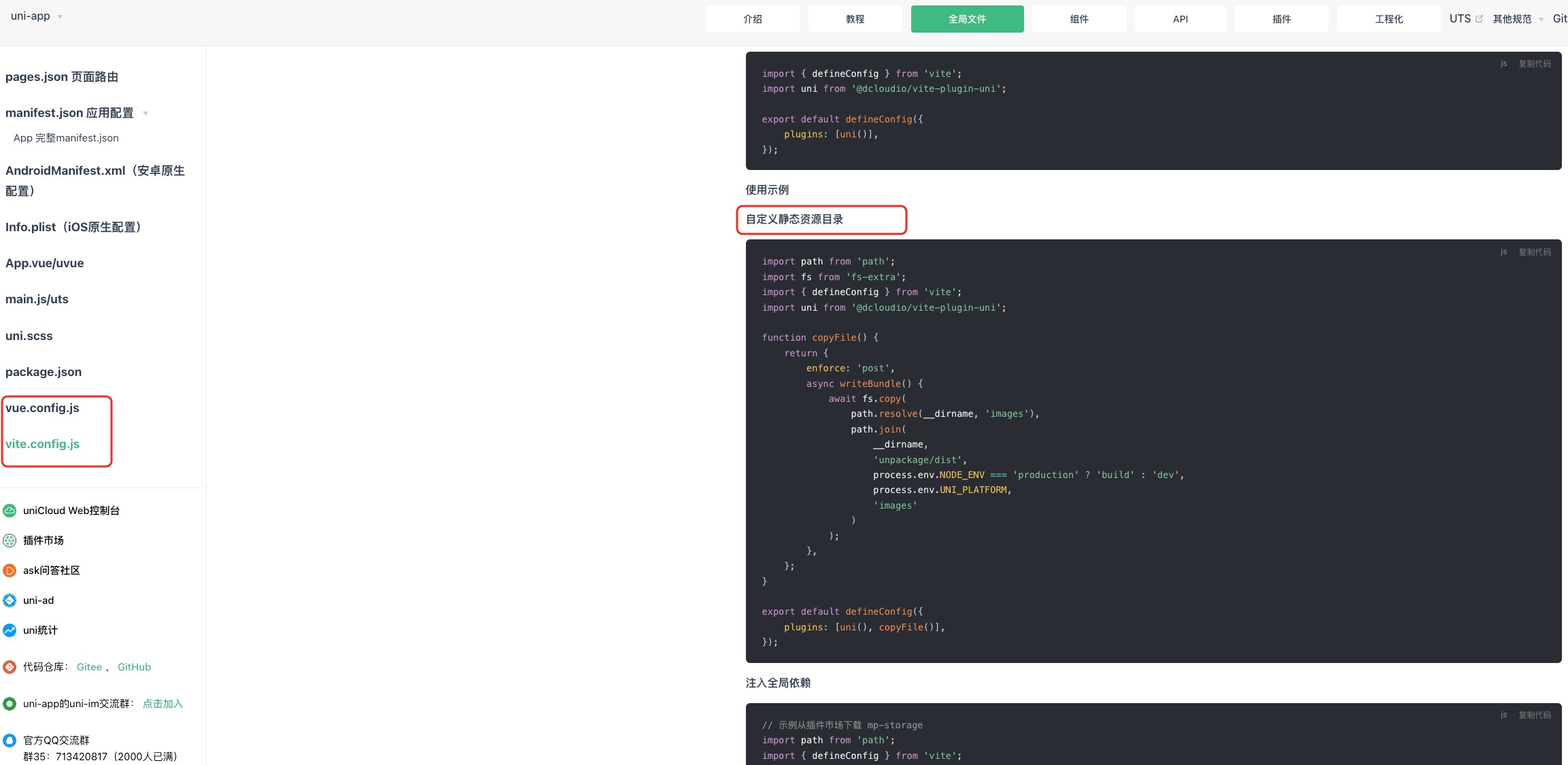Click the UTS external-link icon
Screen dimensions: 1568x765
1479,19
